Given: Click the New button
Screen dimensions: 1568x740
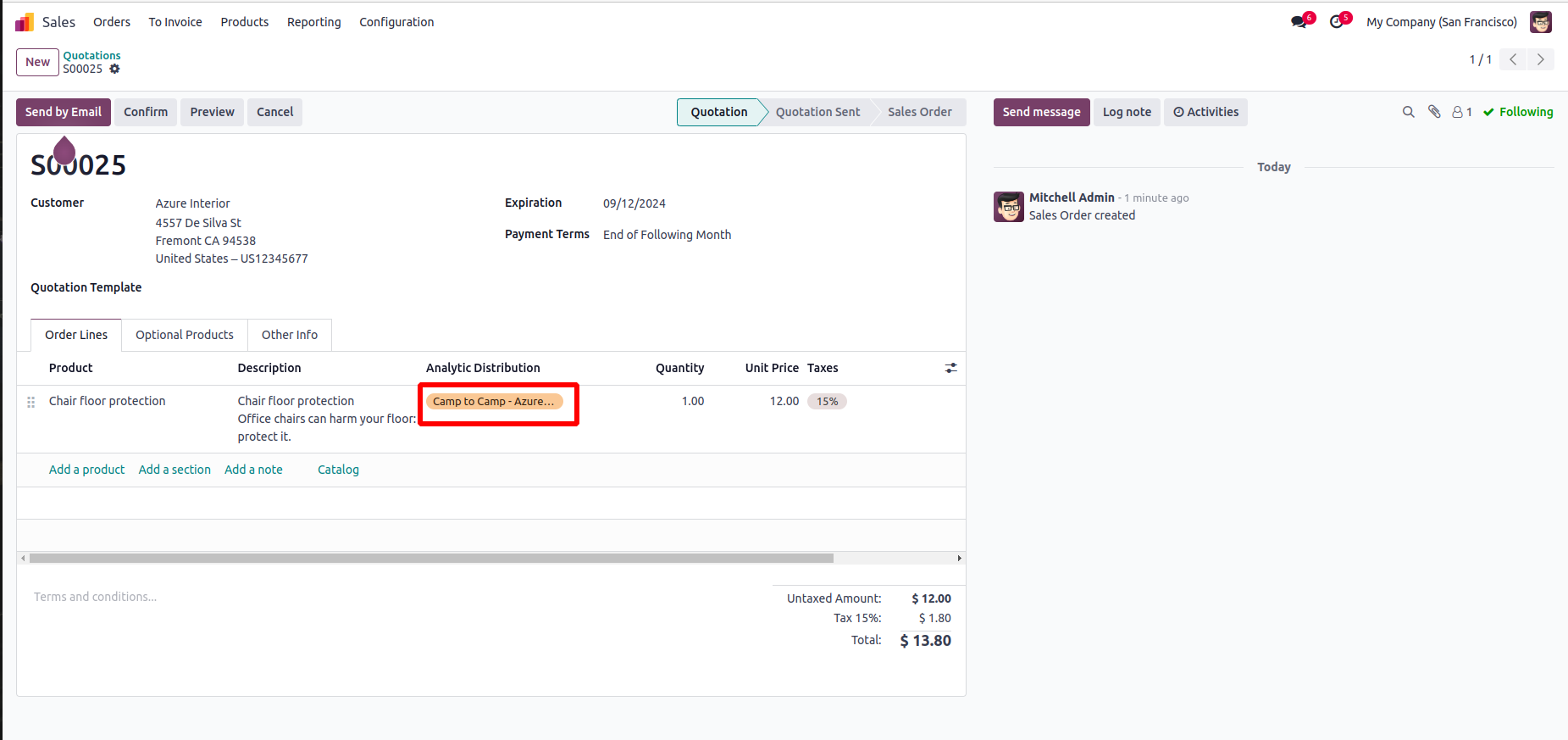Looking at the screenshot, I should click(38, 62).
